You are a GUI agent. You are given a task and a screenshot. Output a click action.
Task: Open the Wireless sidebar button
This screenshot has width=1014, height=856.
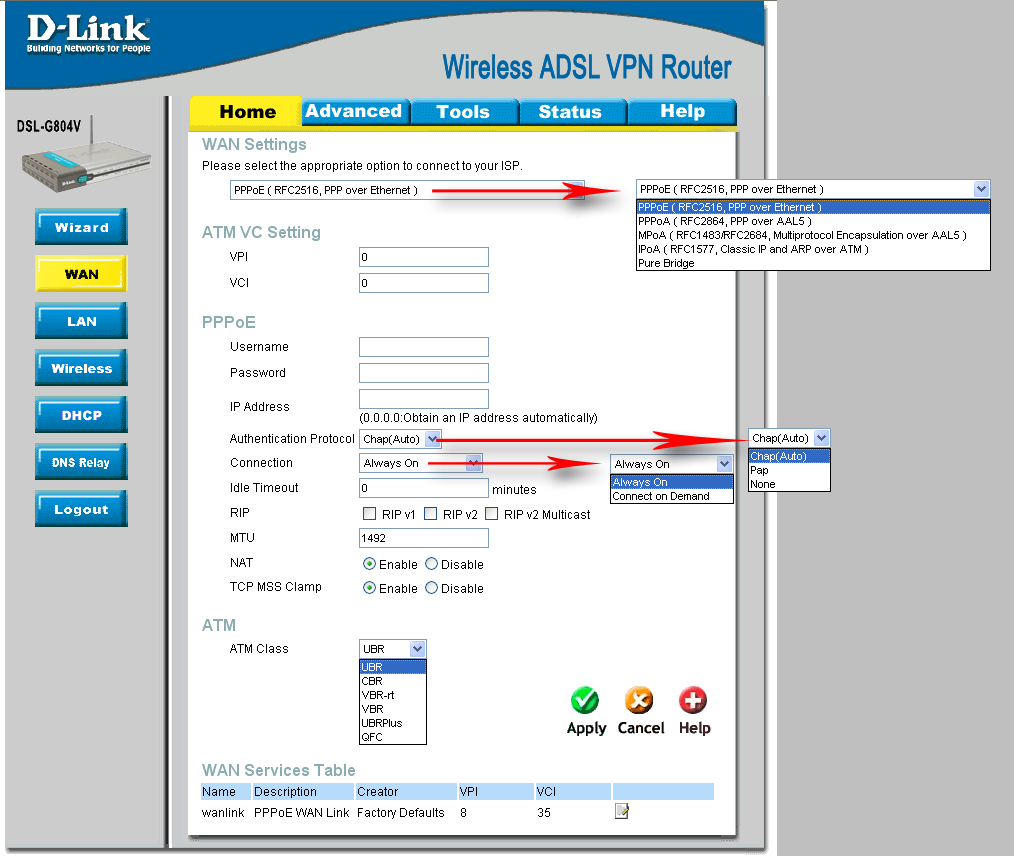pos(81,368)
